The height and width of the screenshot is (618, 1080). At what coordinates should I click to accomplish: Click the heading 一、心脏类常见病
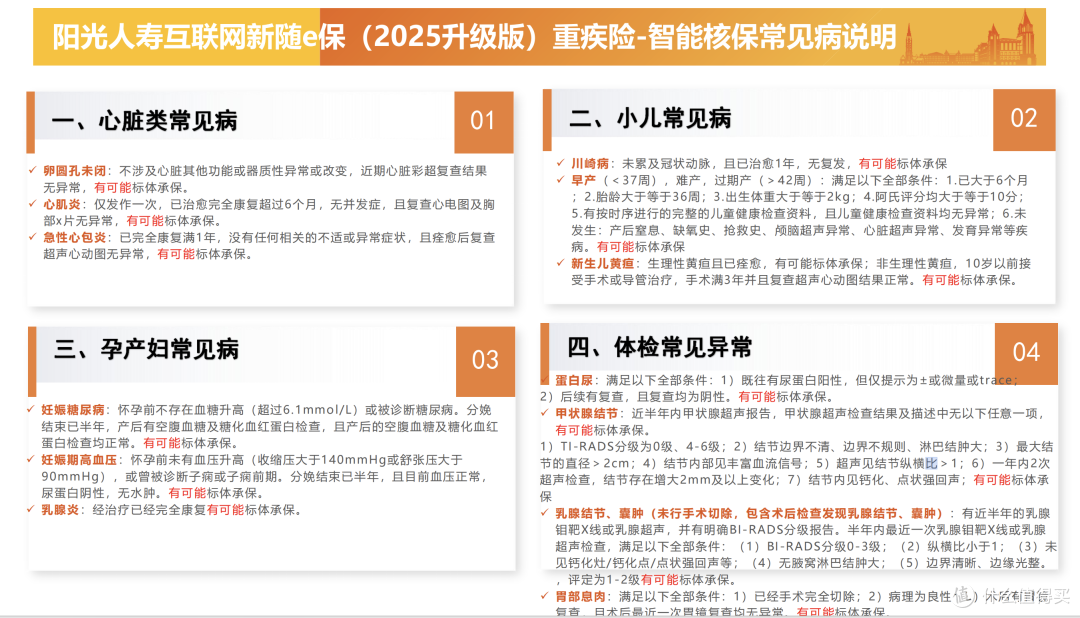point(145,121)
